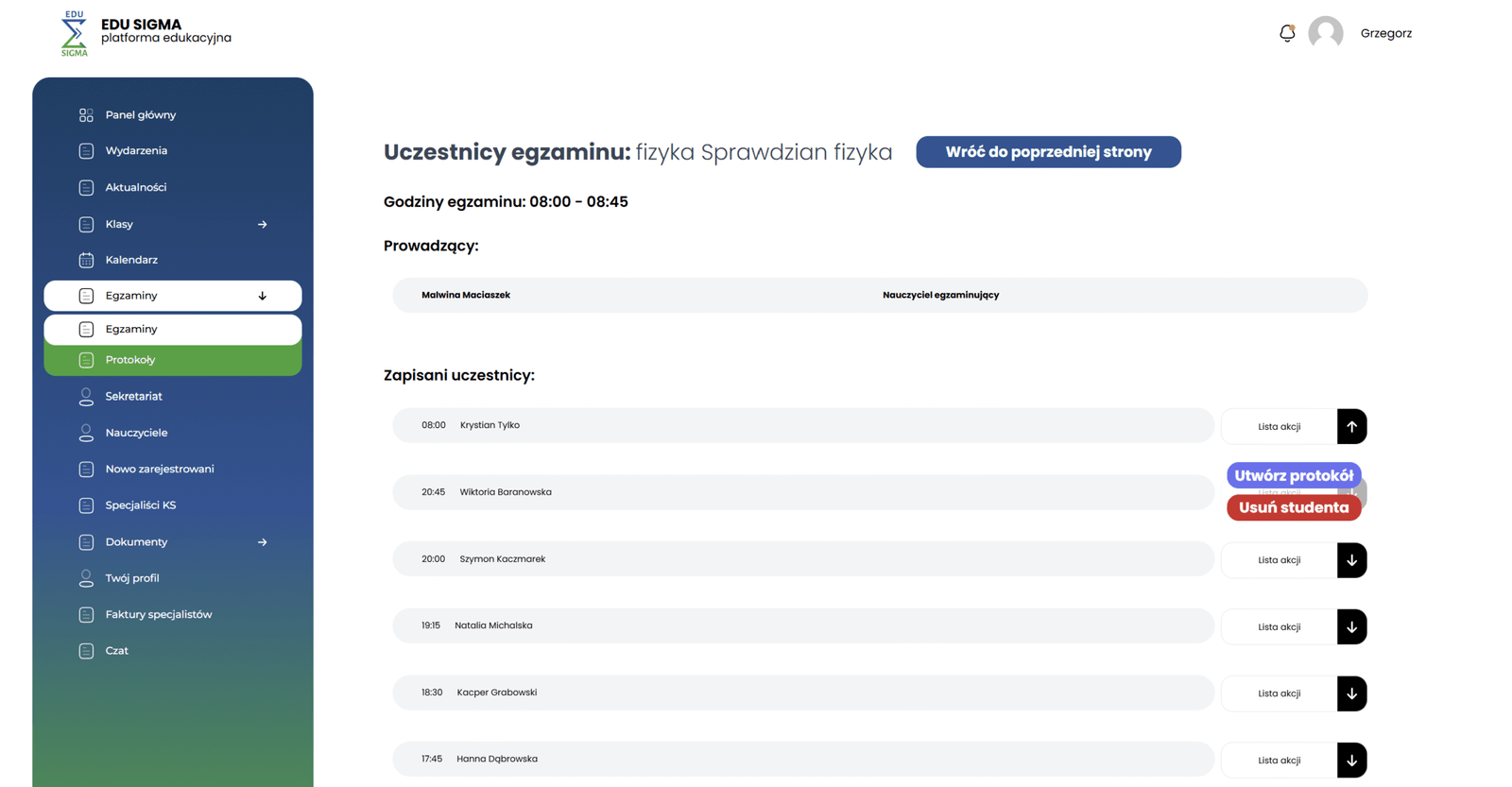Expand the Klasy submenu arrow
The height and width of the screenshot is (787, 1512).
tap(263, 225)
